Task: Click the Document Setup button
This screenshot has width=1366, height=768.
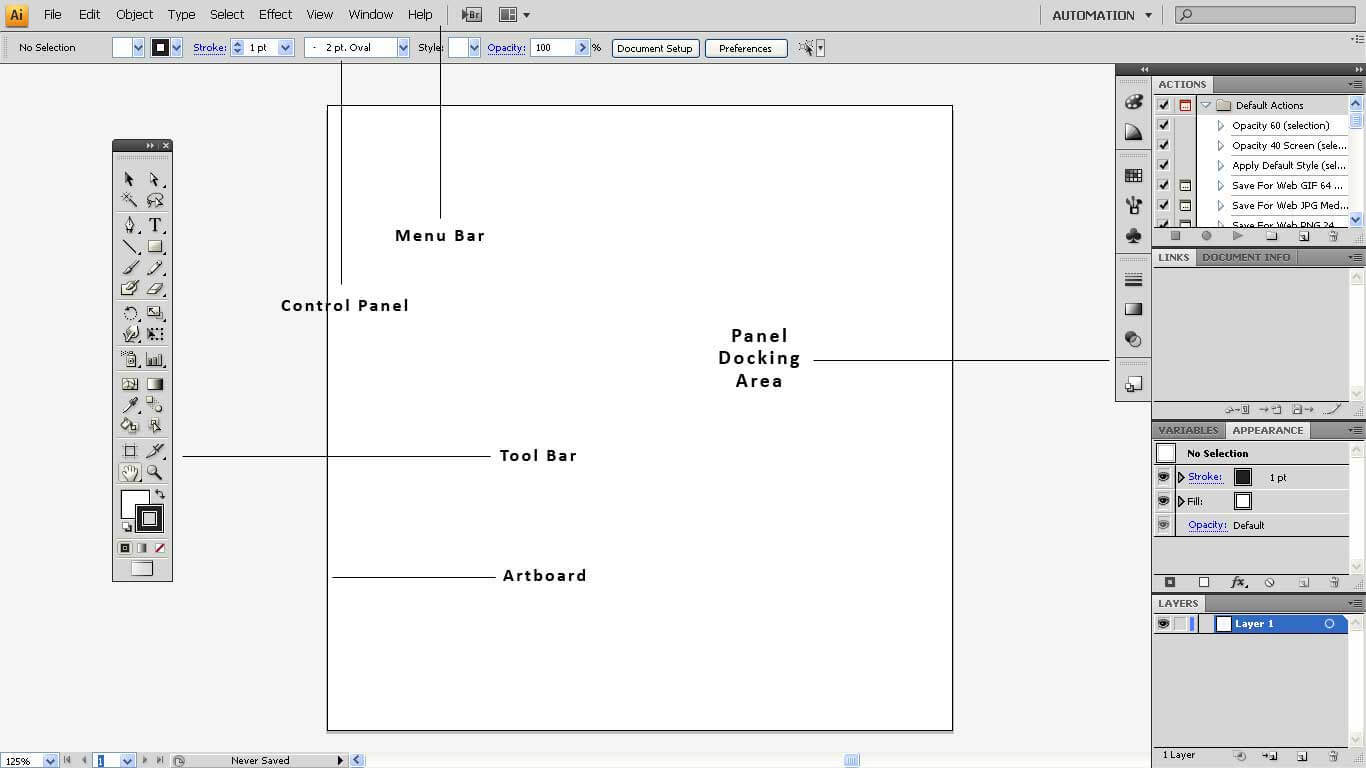Action: [654, 48]
